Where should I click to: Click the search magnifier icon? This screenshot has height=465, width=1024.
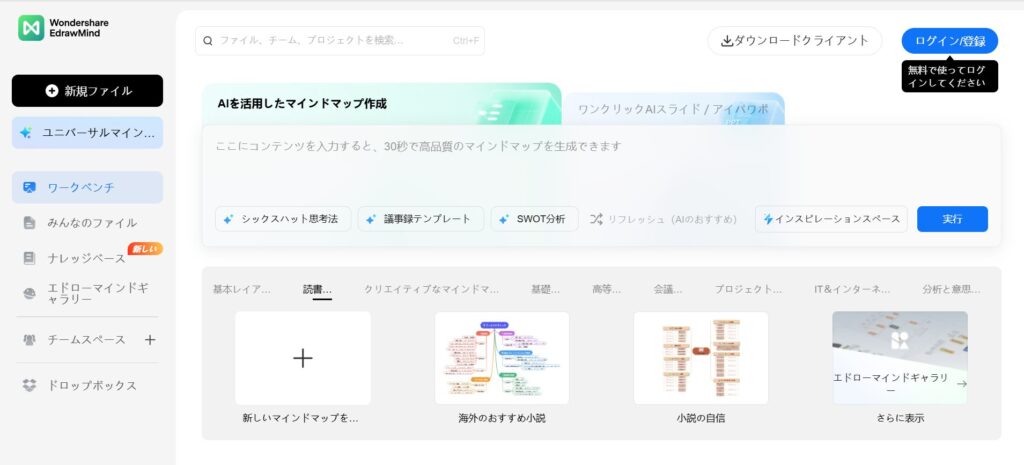tap(208, 40)
